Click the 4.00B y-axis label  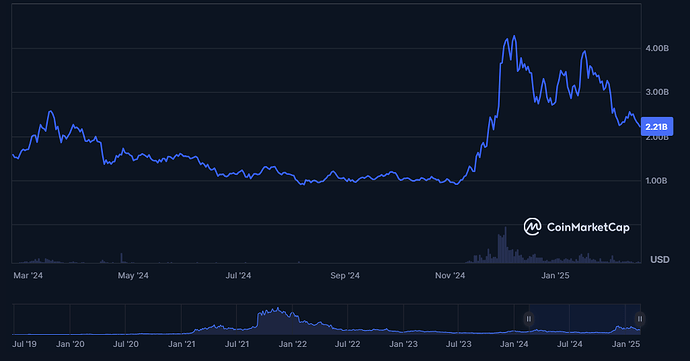[x=657, y=48]
